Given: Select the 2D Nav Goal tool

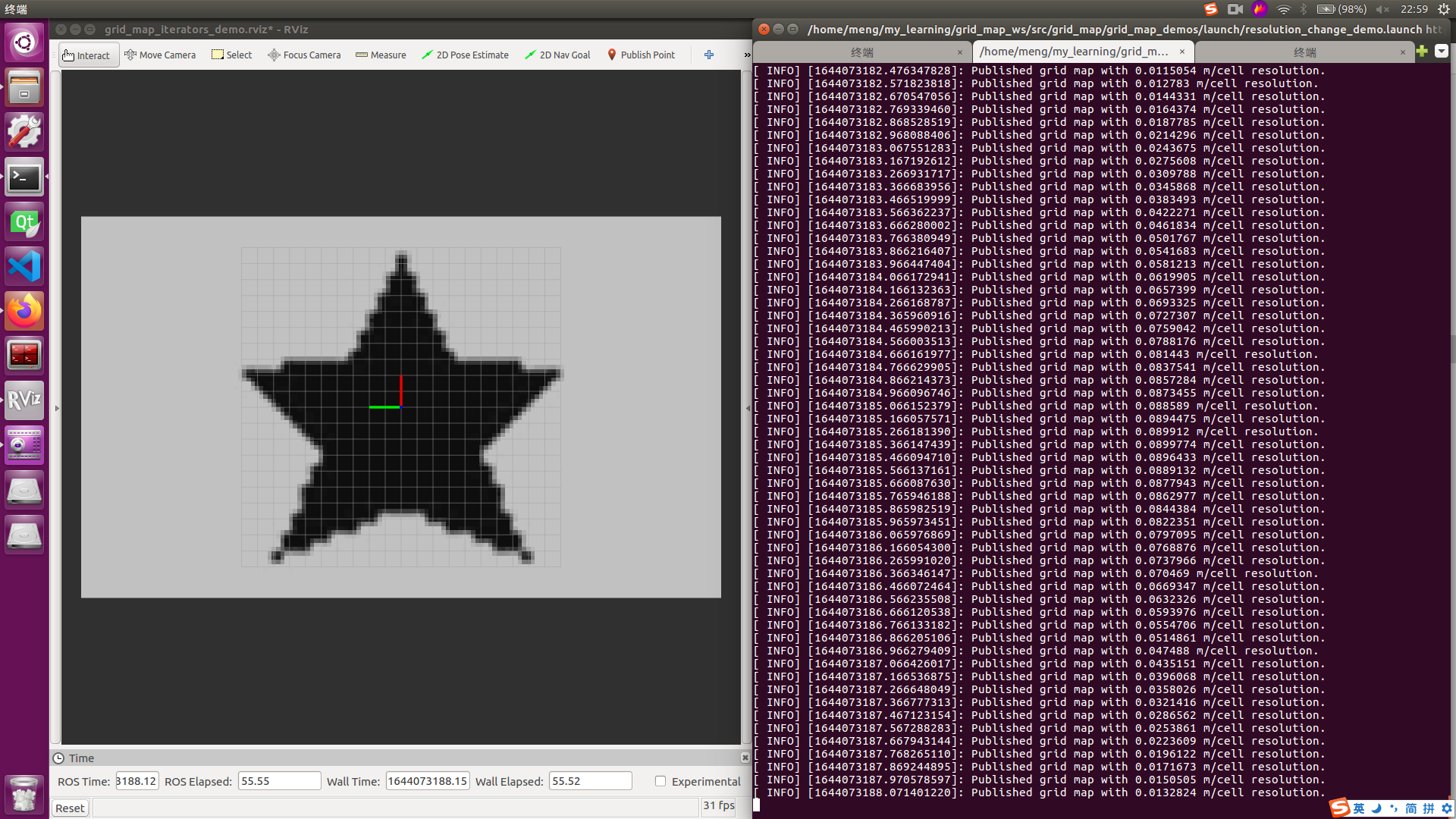Looking at the screenshot, I should pos(557,55).
